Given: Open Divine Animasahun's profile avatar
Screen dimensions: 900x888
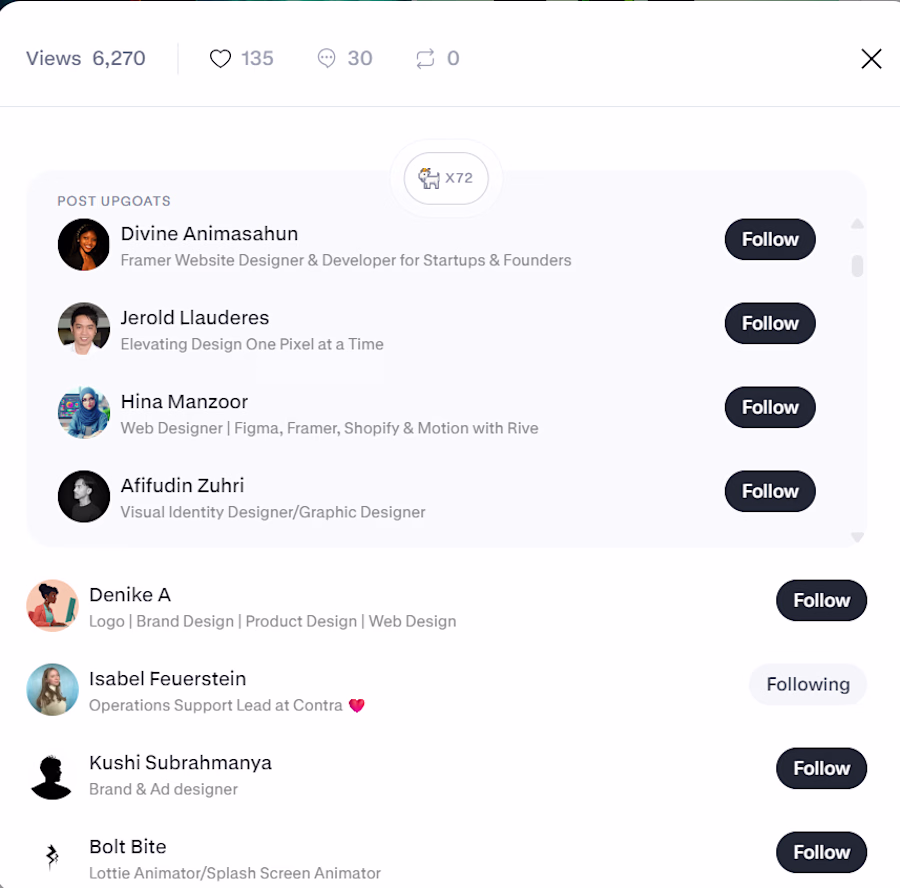Looking at the screenshot, I should pos(84,245).
